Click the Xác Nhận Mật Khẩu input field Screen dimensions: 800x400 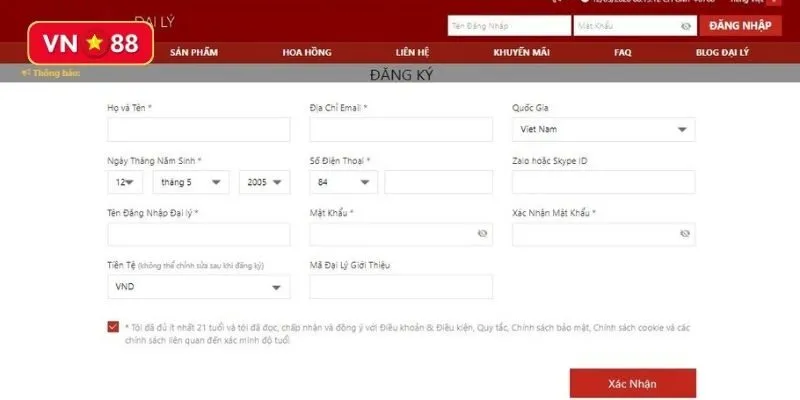(x=604, y=234)
